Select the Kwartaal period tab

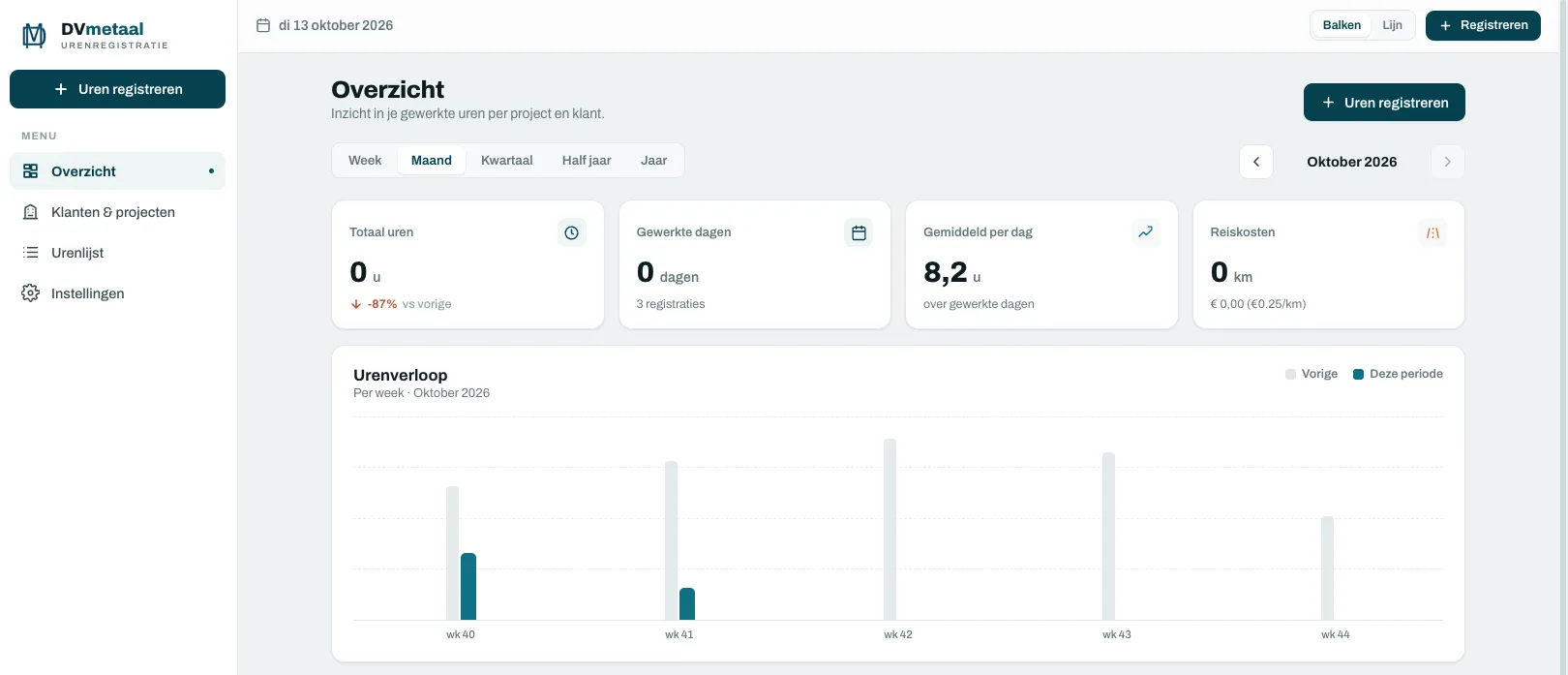(x=507, y=161)
